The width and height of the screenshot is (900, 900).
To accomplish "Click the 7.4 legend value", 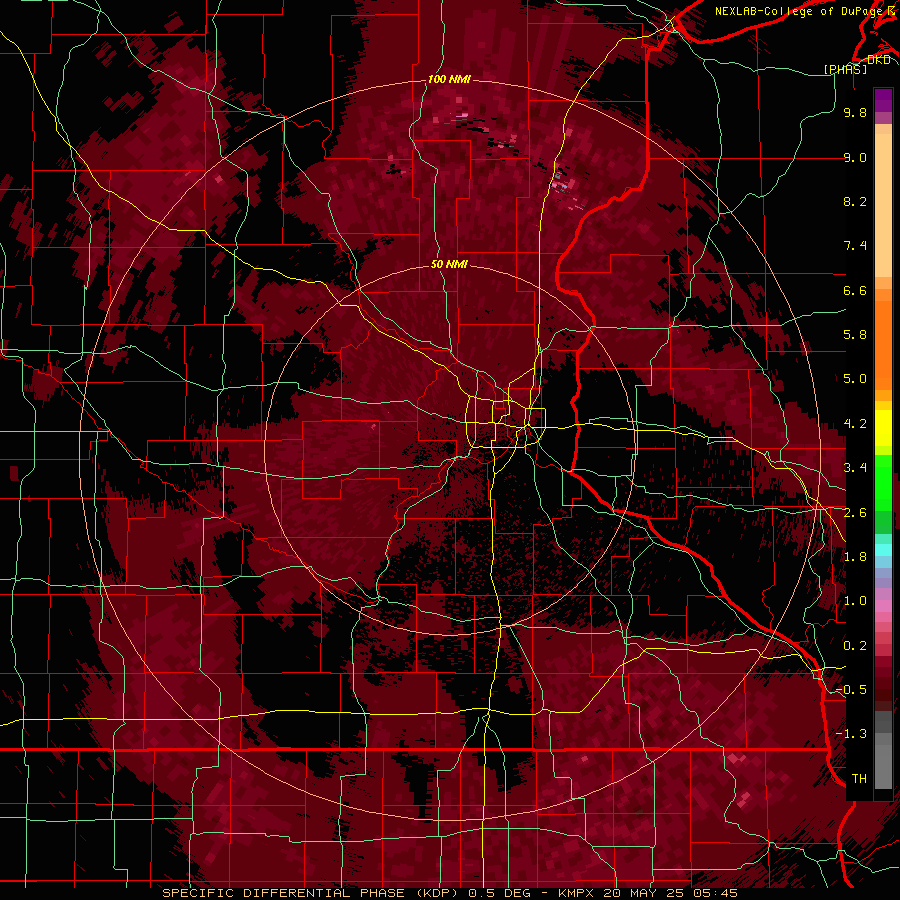I will pyautogui.click(x=855, y=246).
